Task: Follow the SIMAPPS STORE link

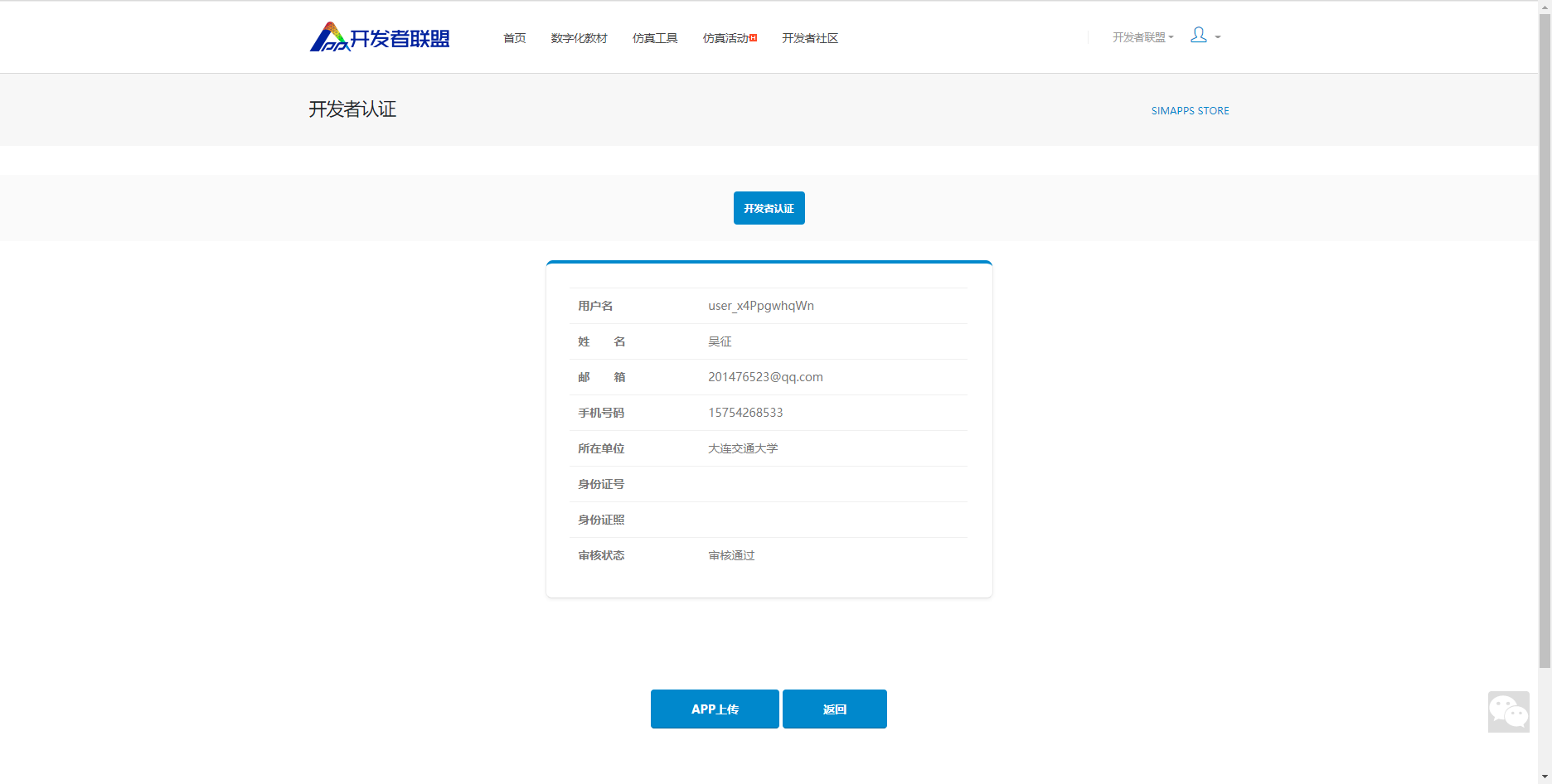Action: click(x=1190, y=110)
